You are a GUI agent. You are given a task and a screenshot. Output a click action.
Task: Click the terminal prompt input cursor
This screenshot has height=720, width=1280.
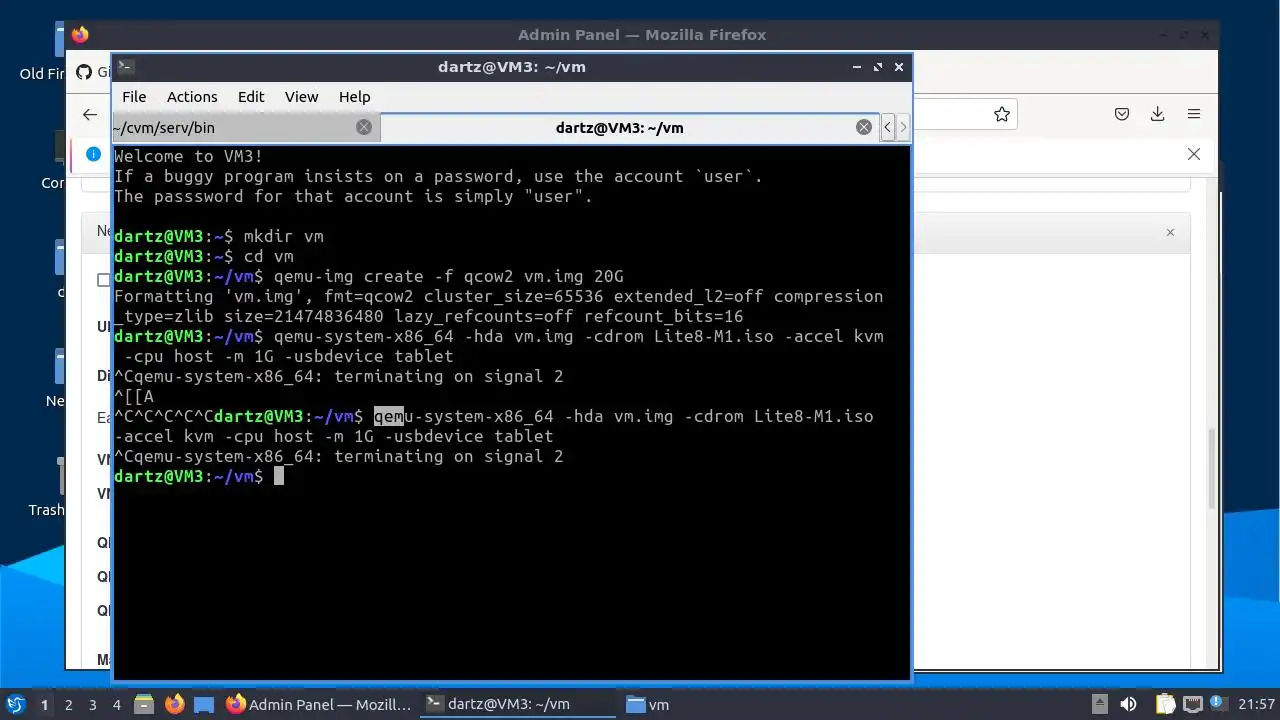279,476
